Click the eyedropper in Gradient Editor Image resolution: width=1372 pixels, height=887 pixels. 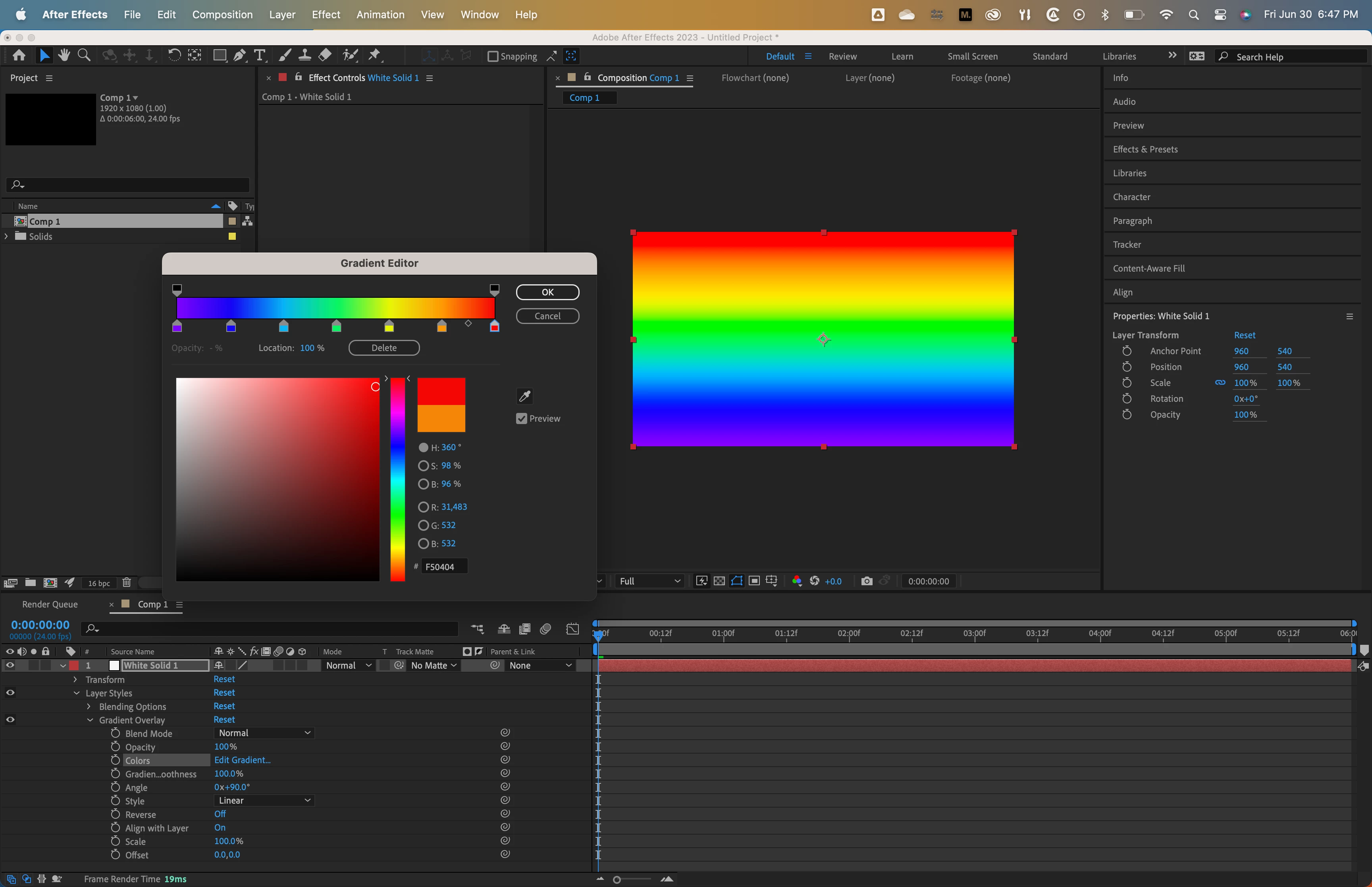524,396
